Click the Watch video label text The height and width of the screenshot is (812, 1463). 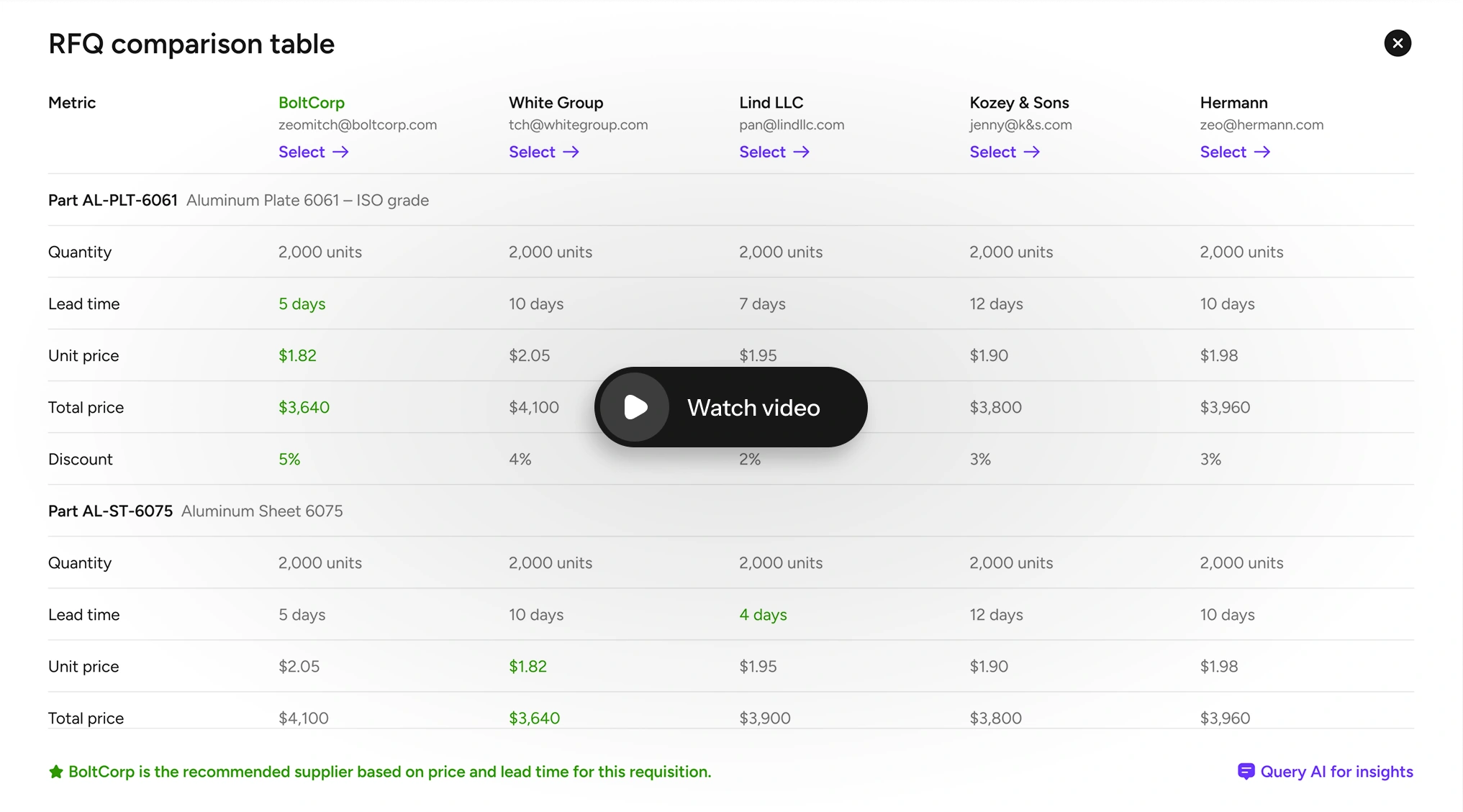tap(753, 408)
